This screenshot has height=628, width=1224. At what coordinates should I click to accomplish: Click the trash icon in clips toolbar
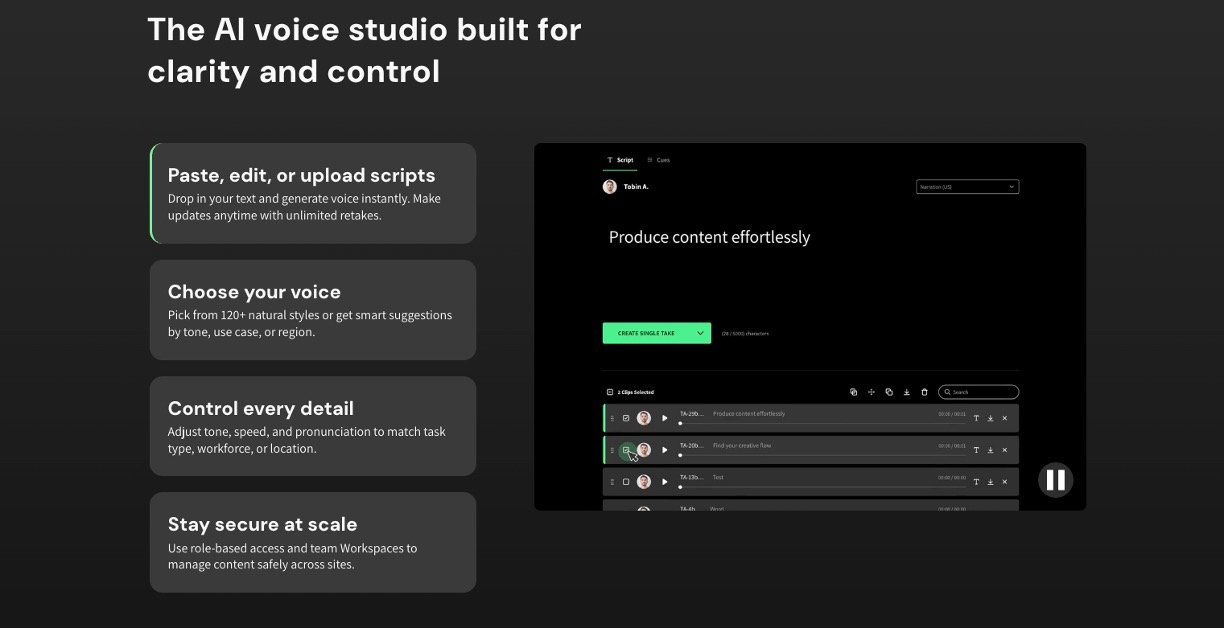[924, 392]
